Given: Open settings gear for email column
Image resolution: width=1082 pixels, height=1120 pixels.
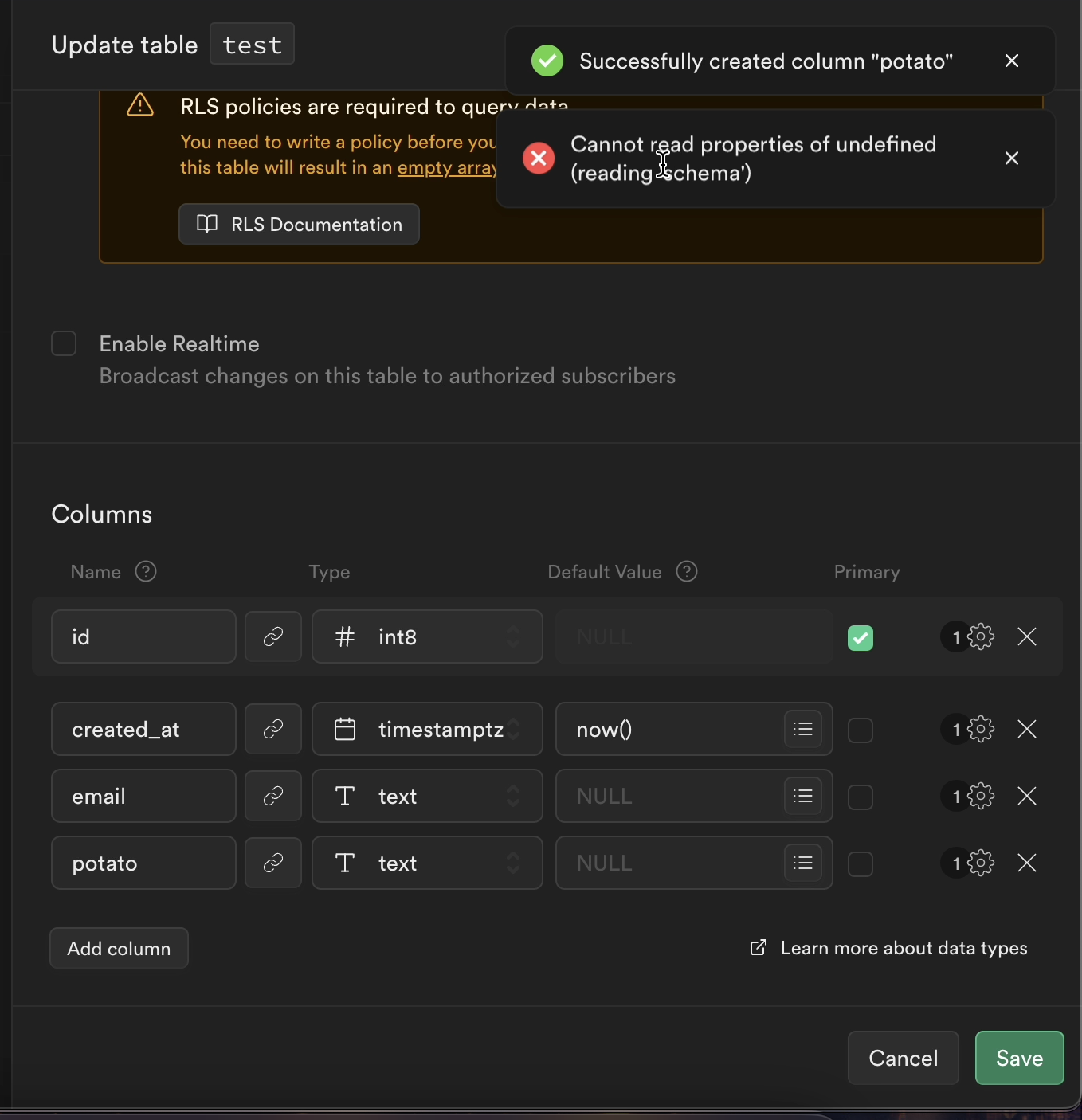Looking at the screenshot, I should (x=981, y=796).
